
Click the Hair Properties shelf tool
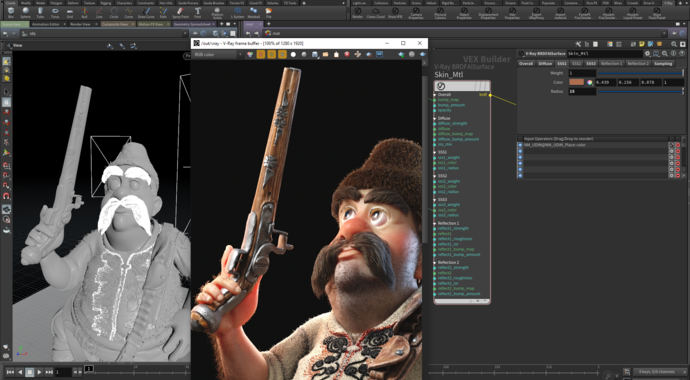click(512, 13)
